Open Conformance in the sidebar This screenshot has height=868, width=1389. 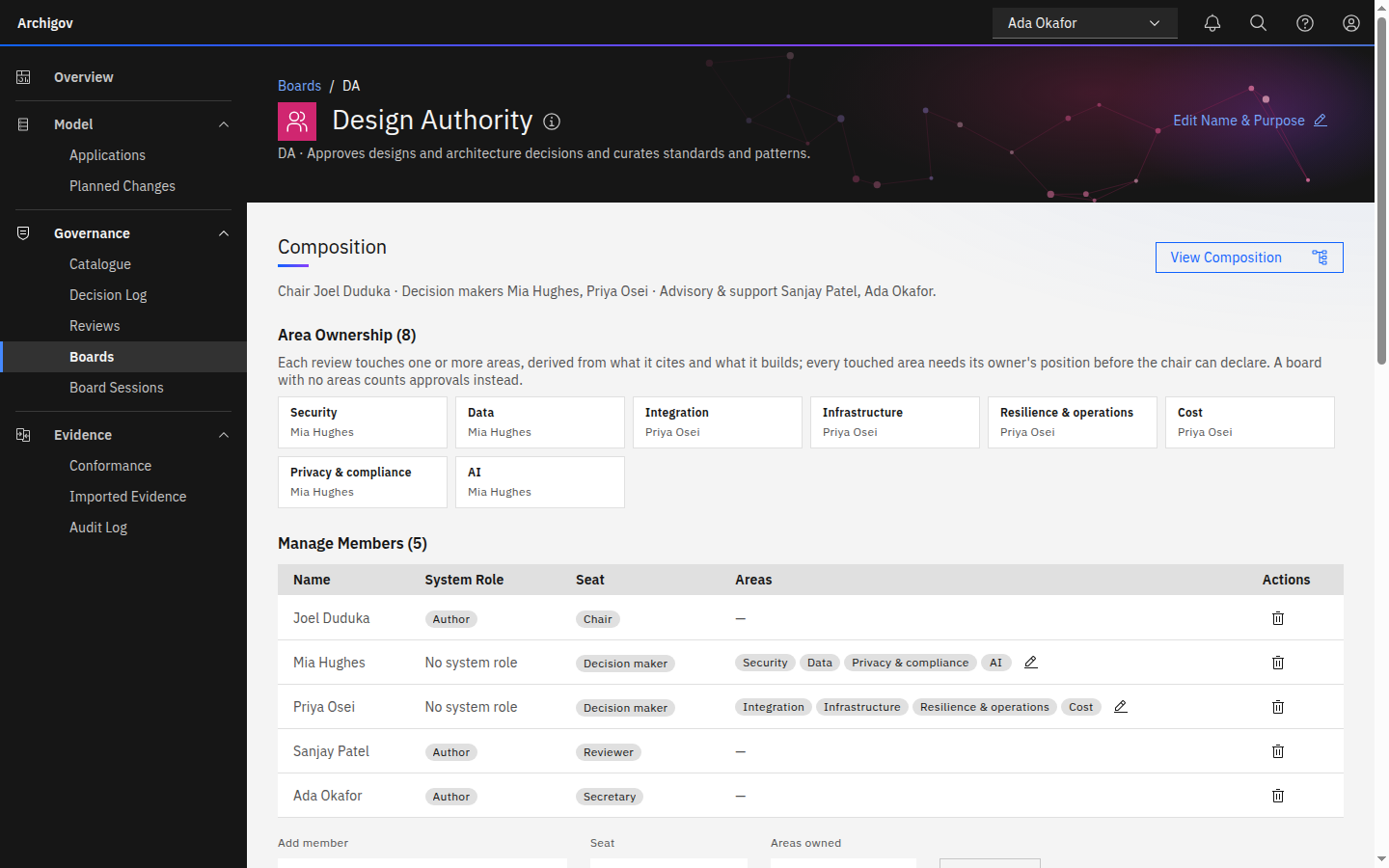(123, 466)
